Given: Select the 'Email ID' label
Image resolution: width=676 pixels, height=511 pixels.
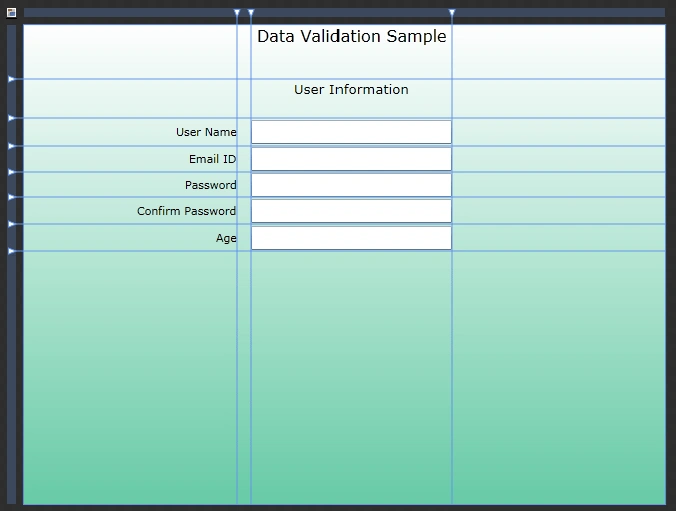Looking at the screenshot, I should click(213, 159).
